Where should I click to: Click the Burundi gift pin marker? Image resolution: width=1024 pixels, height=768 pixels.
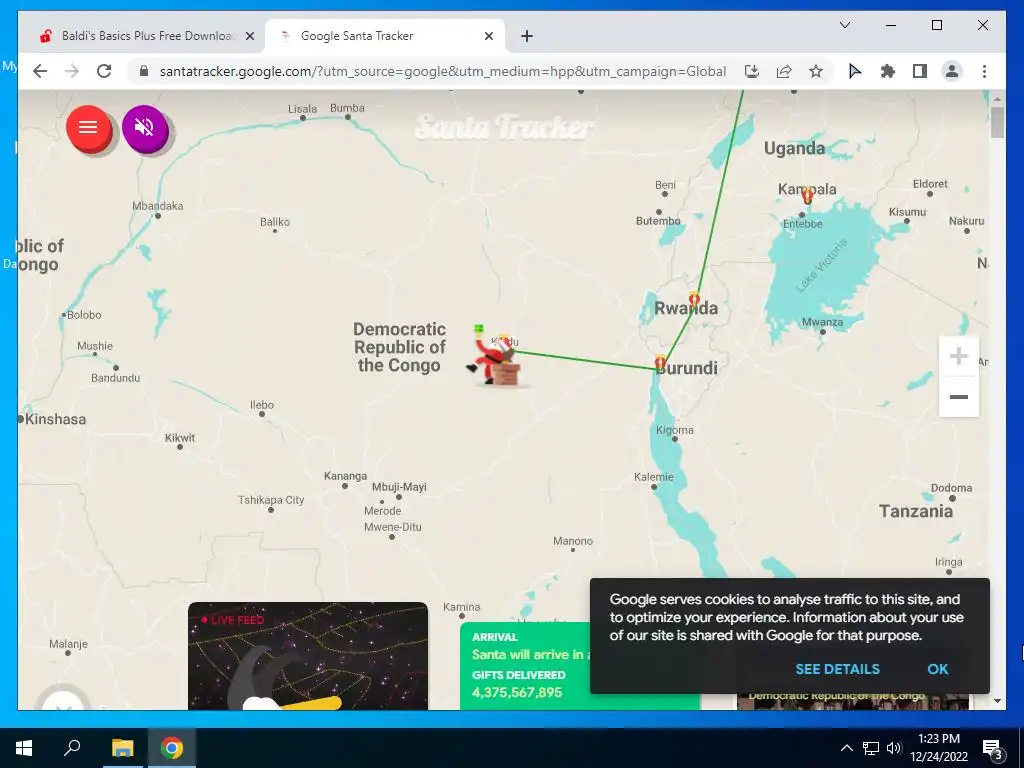click(x=660, y=362)
